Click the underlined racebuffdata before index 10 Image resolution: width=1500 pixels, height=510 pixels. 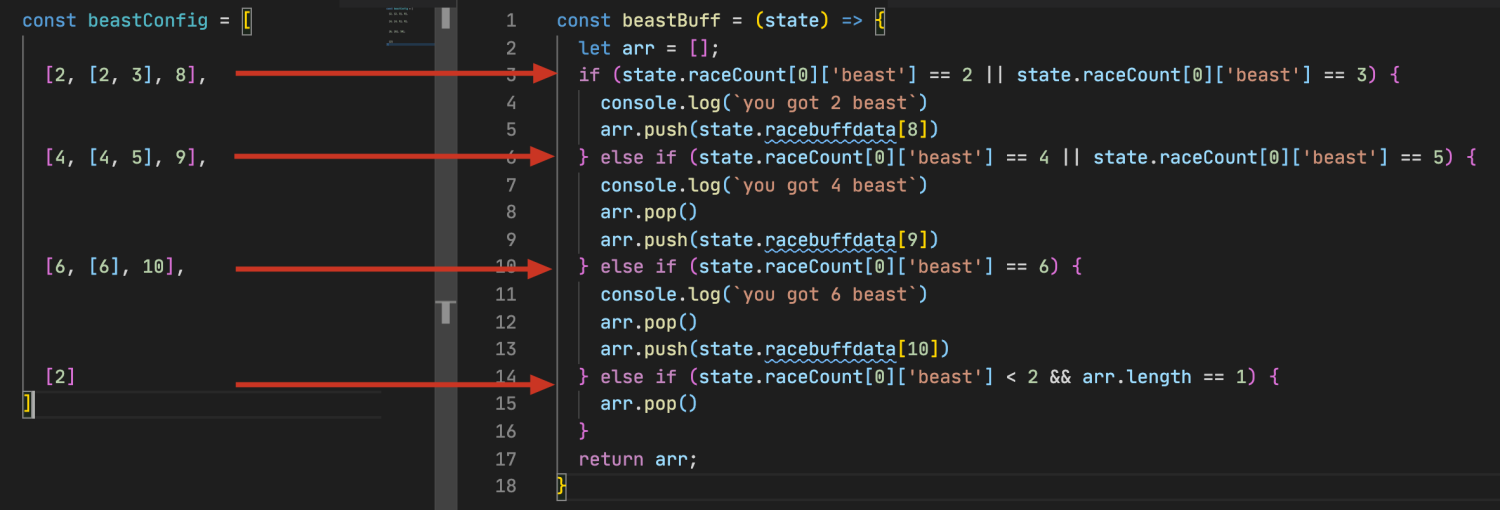tap(830, 349)
